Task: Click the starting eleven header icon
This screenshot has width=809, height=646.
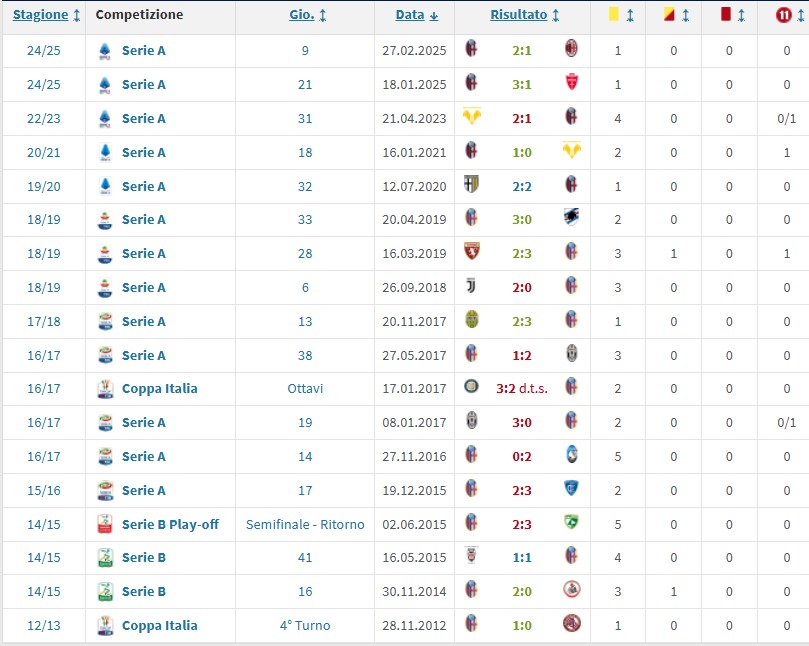Action: [782, 15]
